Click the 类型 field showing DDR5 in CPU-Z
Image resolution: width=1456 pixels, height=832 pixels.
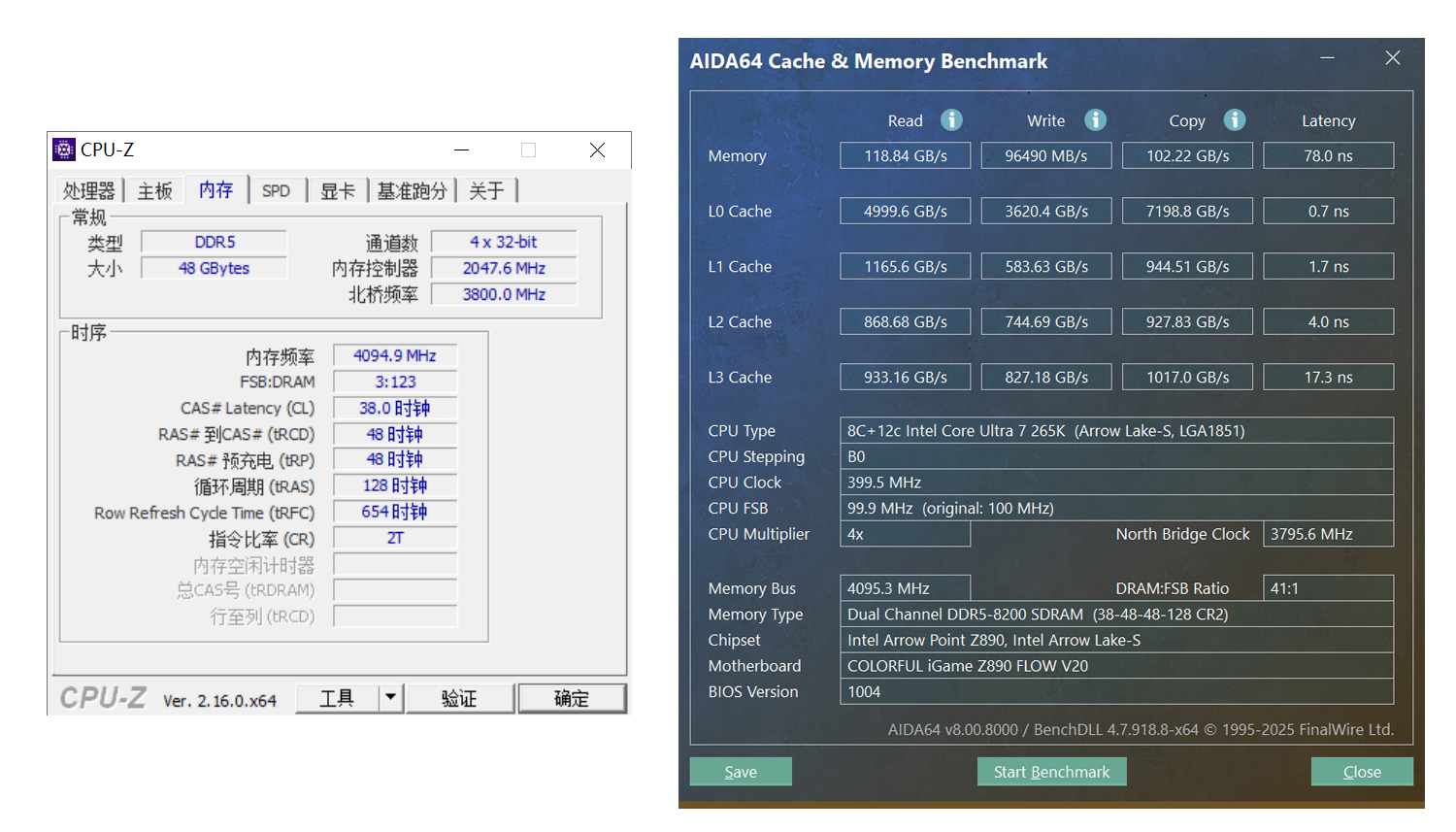coord(215,242)
